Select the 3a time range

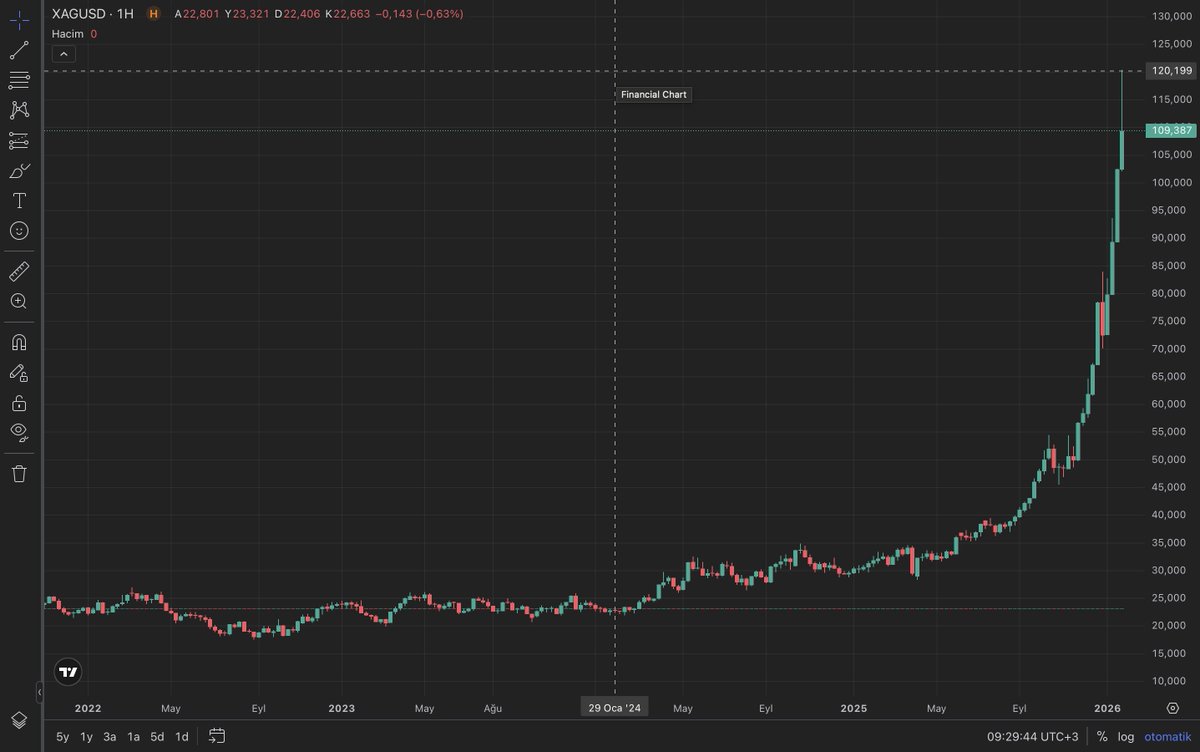110,736
